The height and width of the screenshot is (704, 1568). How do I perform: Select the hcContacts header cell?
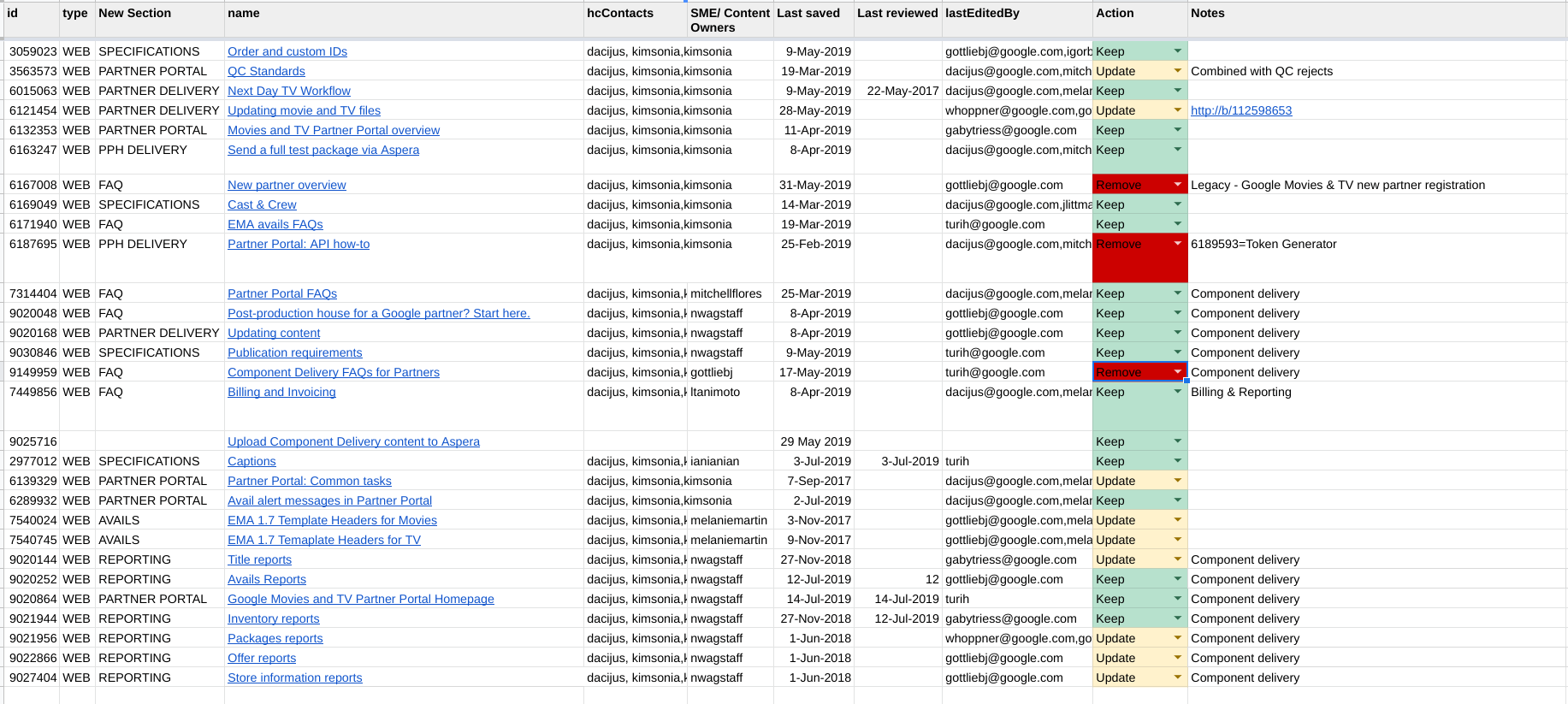coord(636,20)
